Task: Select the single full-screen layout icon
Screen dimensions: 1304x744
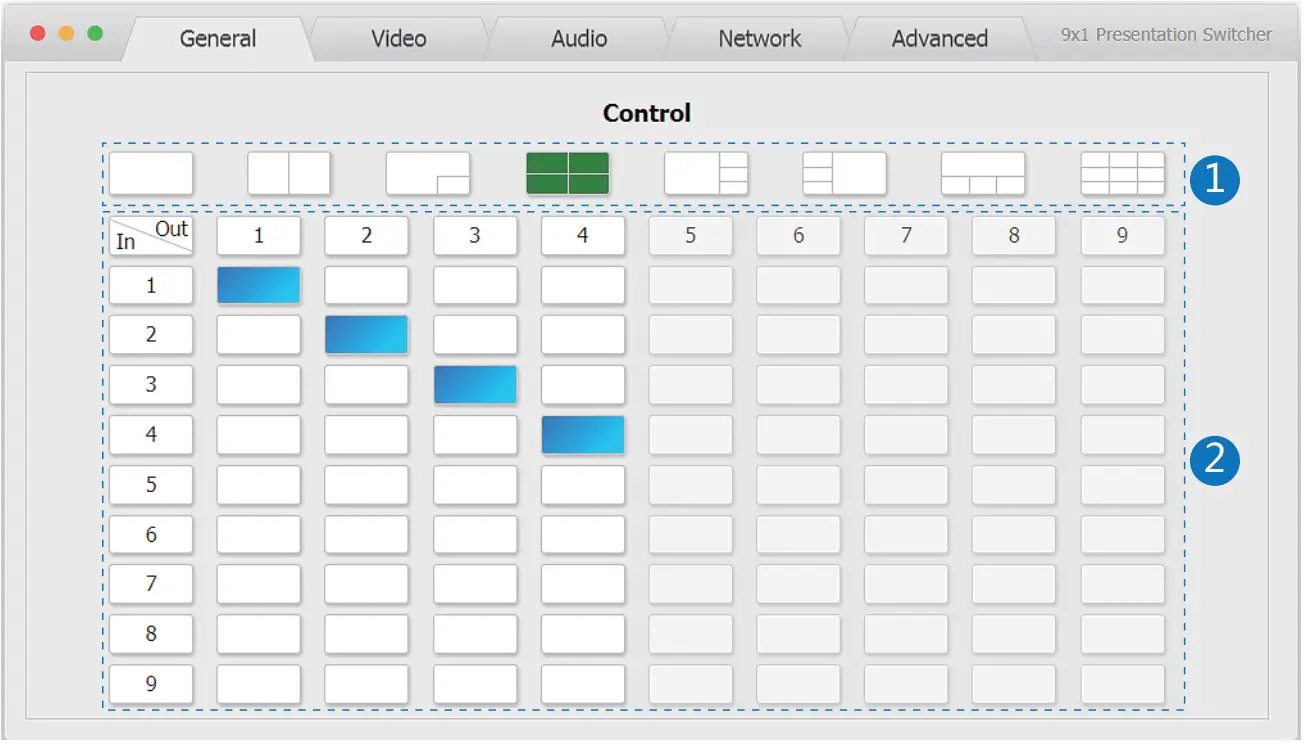Action: tap(151, 174)
